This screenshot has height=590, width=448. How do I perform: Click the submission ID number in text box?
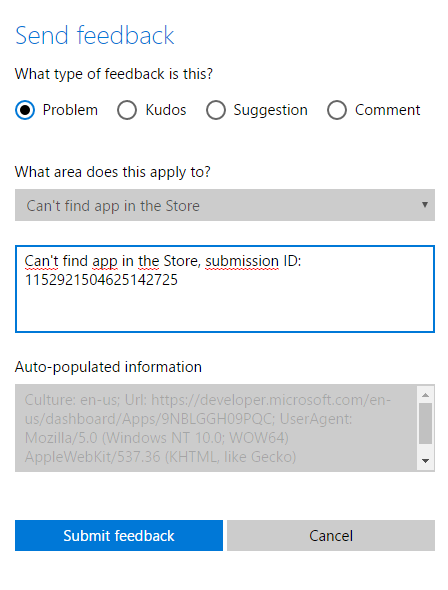click(x=101, y=280)
